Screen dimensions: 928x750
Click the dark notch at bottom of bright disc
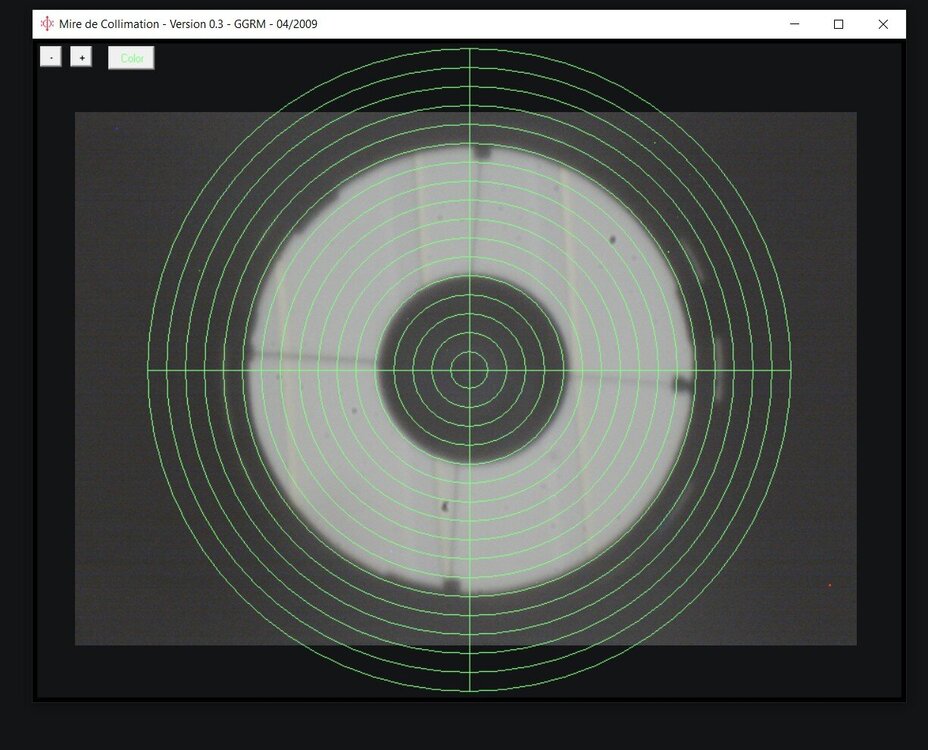pyautogui.click(x=453, y=585)
